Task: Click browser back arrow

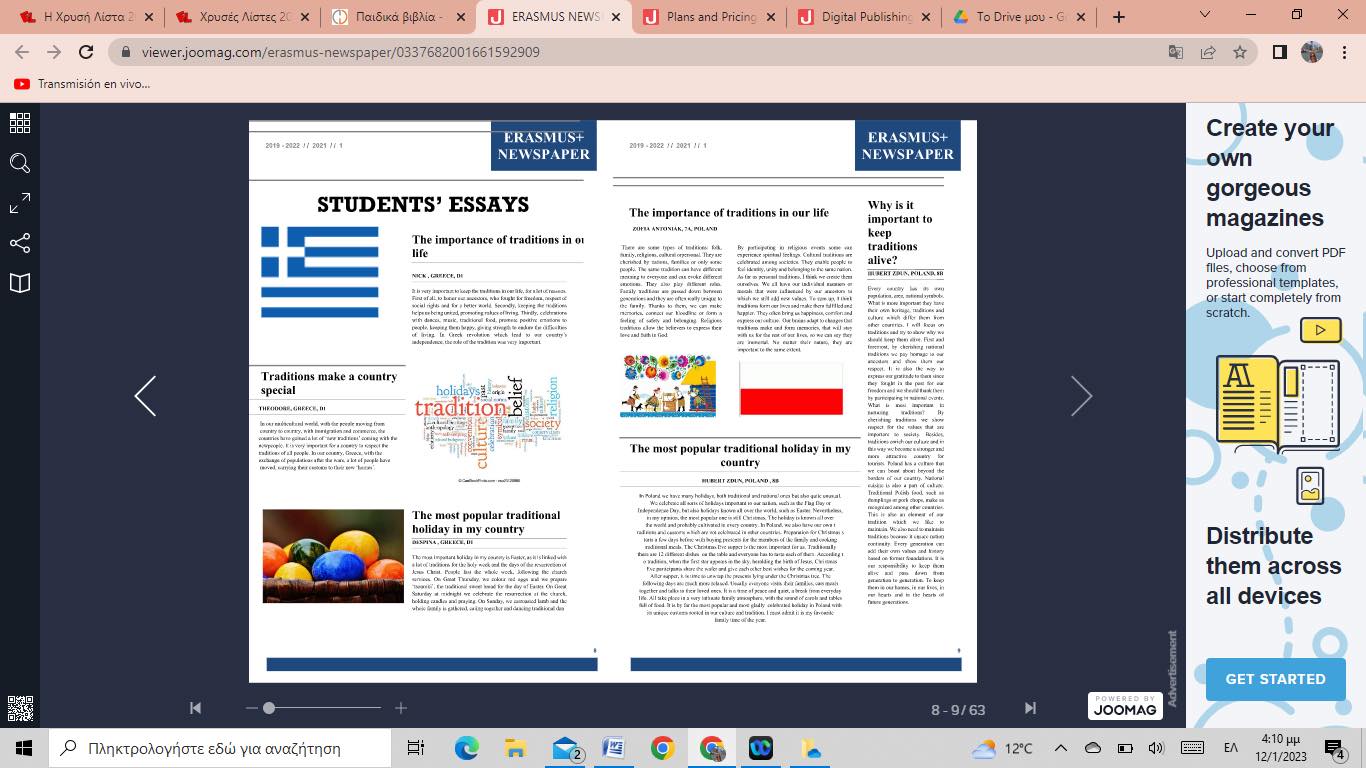Action: tap(22, 52)
